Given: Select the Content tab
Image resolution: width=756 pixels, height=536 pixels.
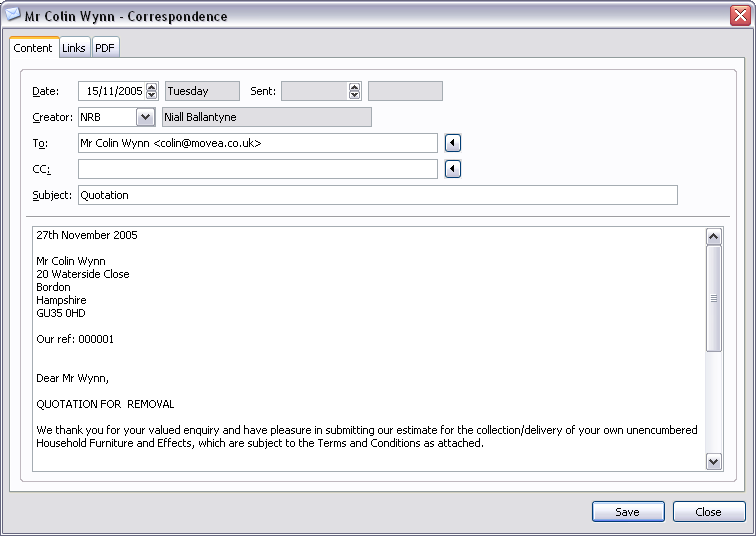Looking at the screenshot, I should (33, 48).
